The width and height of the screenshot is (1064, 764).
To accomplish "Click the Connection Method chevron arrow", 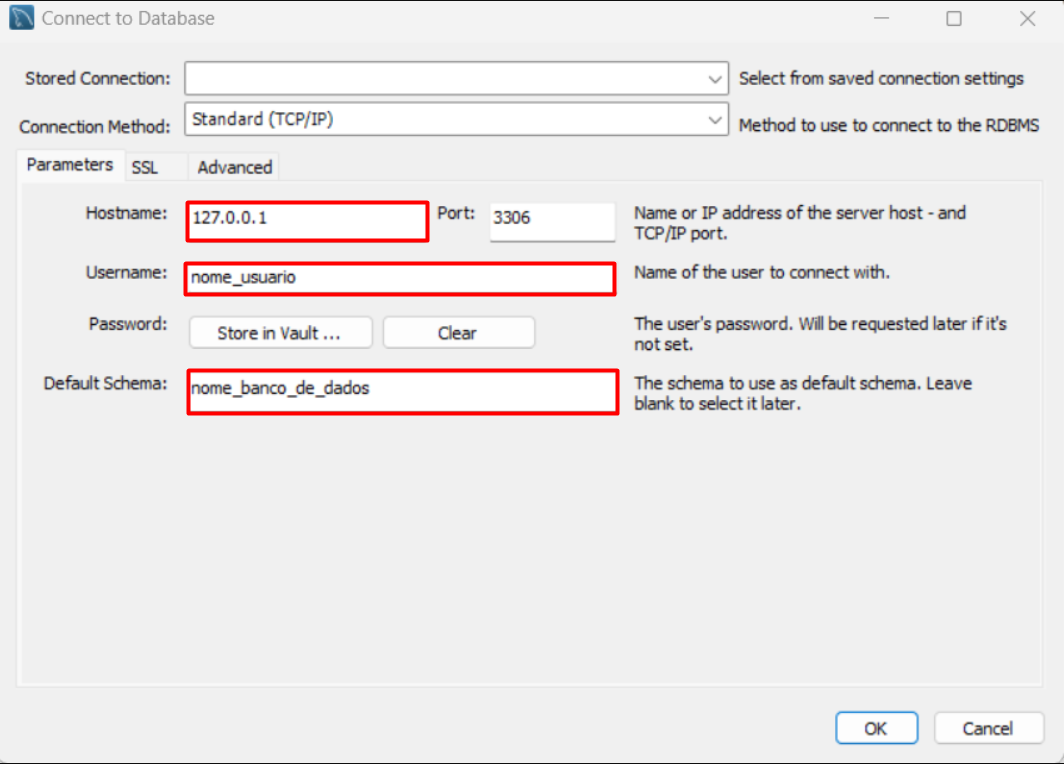I will 715,120.
